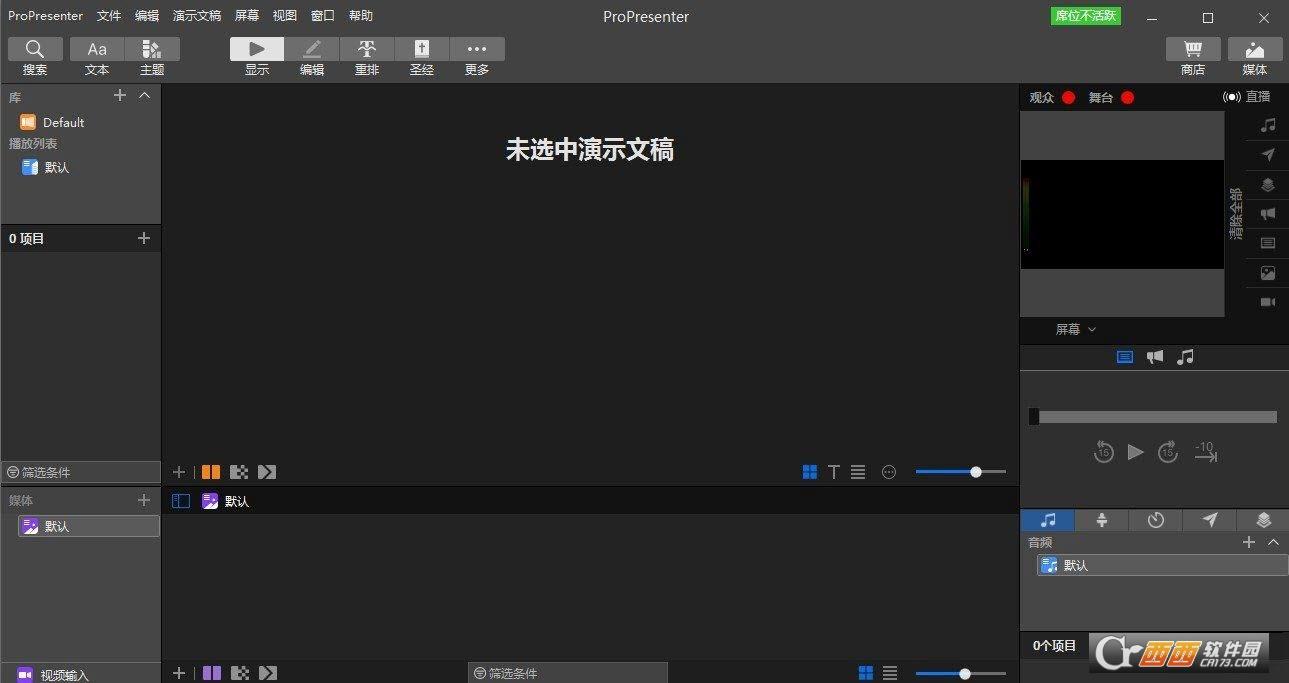Click the library 筛选条件 filter field
The width and height of the screenshot is (1289, 683).
point(81,472)
